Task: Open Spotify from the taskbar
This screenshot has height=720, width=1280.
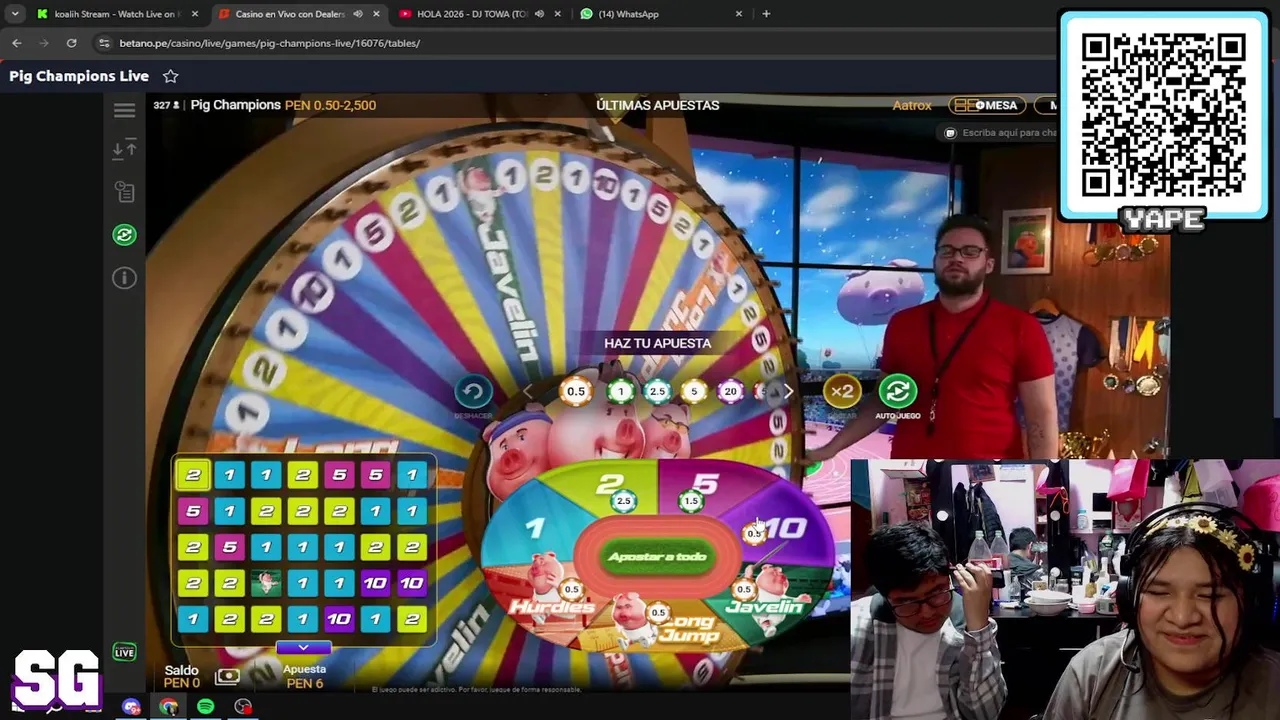Action: pos(205,707)
